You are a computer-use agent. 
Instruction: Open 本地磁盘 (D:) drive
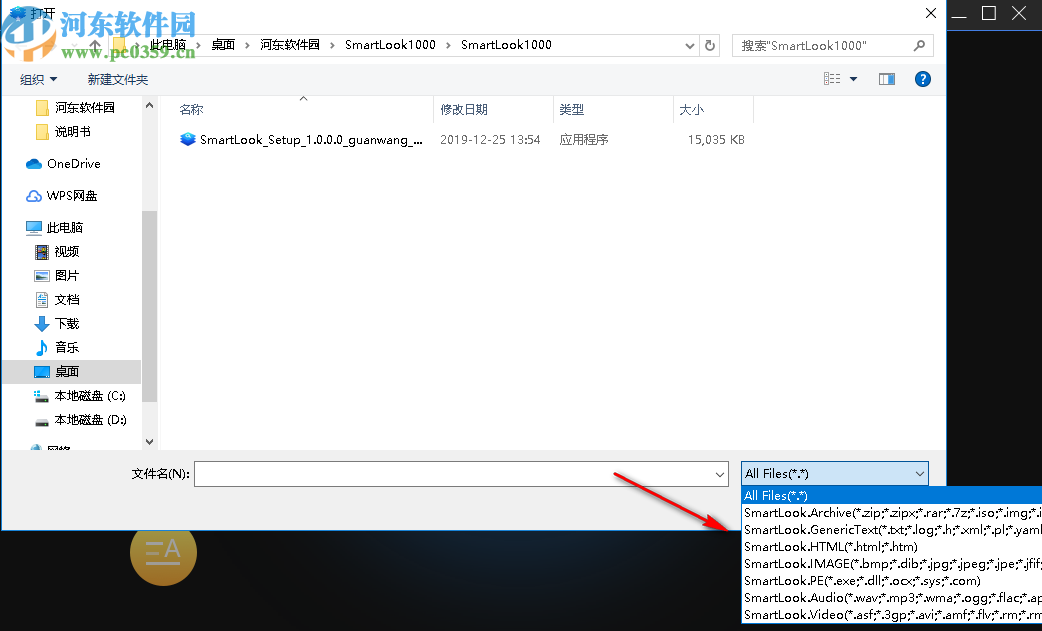(90, 419)
